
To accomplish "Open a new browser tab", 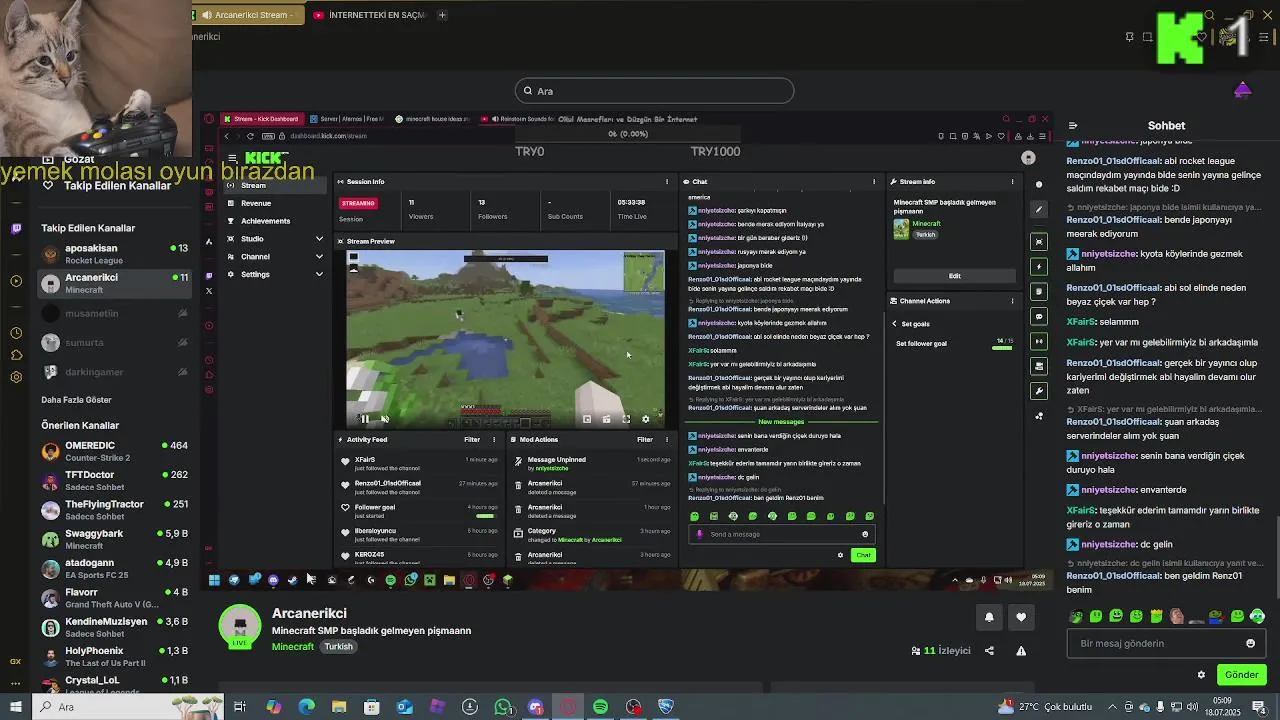I will tap(442, 15).
